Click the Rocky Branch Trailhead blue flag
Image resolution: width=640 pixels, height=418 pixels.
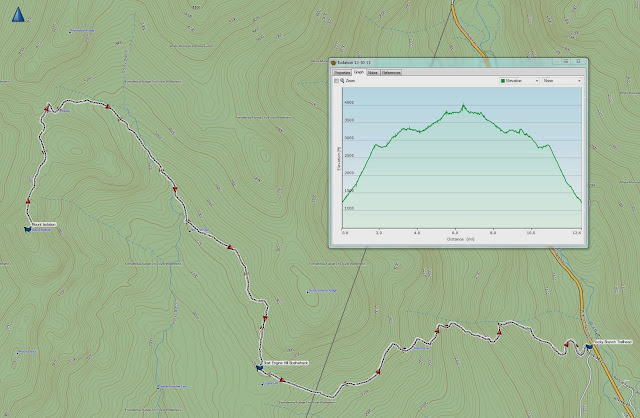(589, 347)
